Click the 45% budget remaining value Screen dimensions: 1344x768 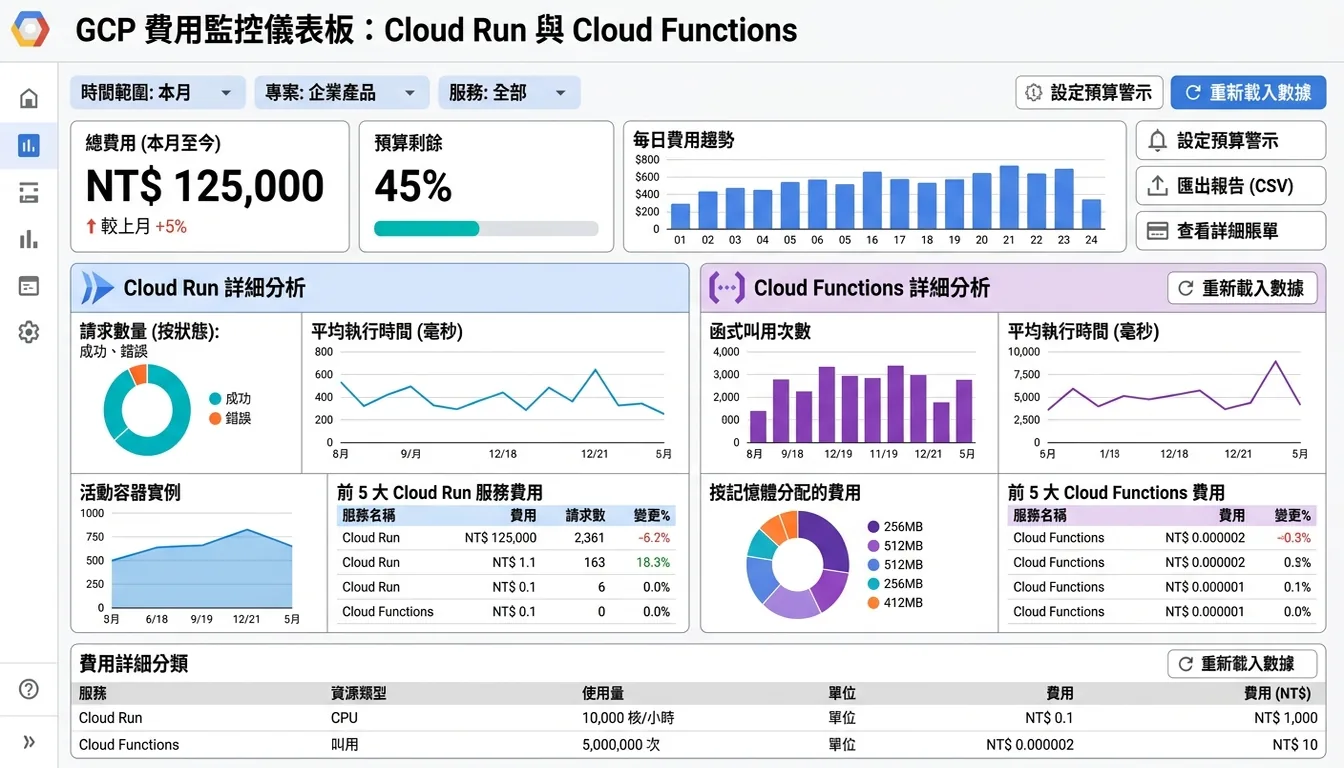click(x=413, y=186)
